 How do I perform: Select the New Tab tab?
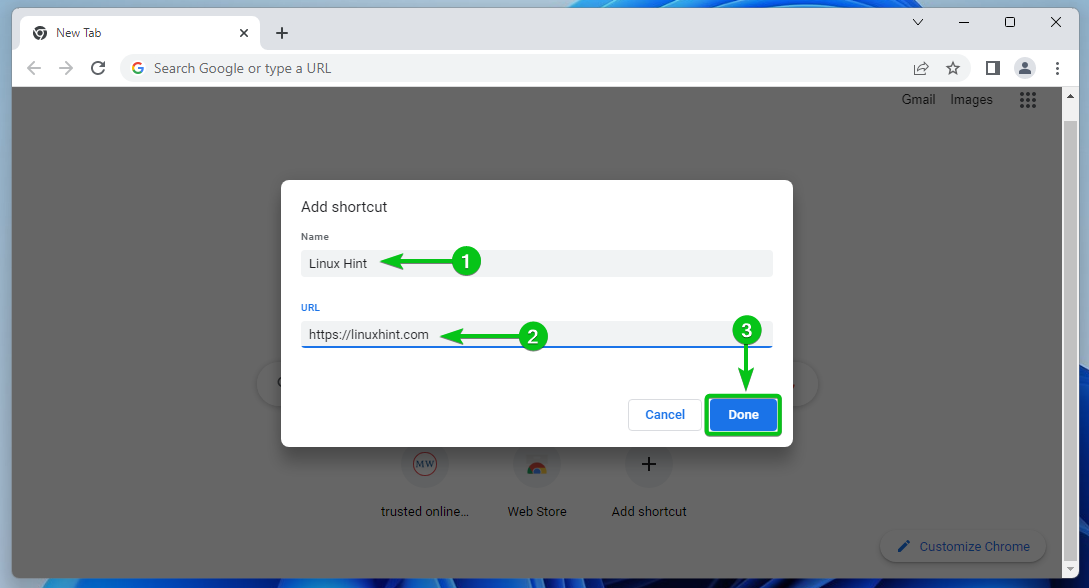click(140, 33)
